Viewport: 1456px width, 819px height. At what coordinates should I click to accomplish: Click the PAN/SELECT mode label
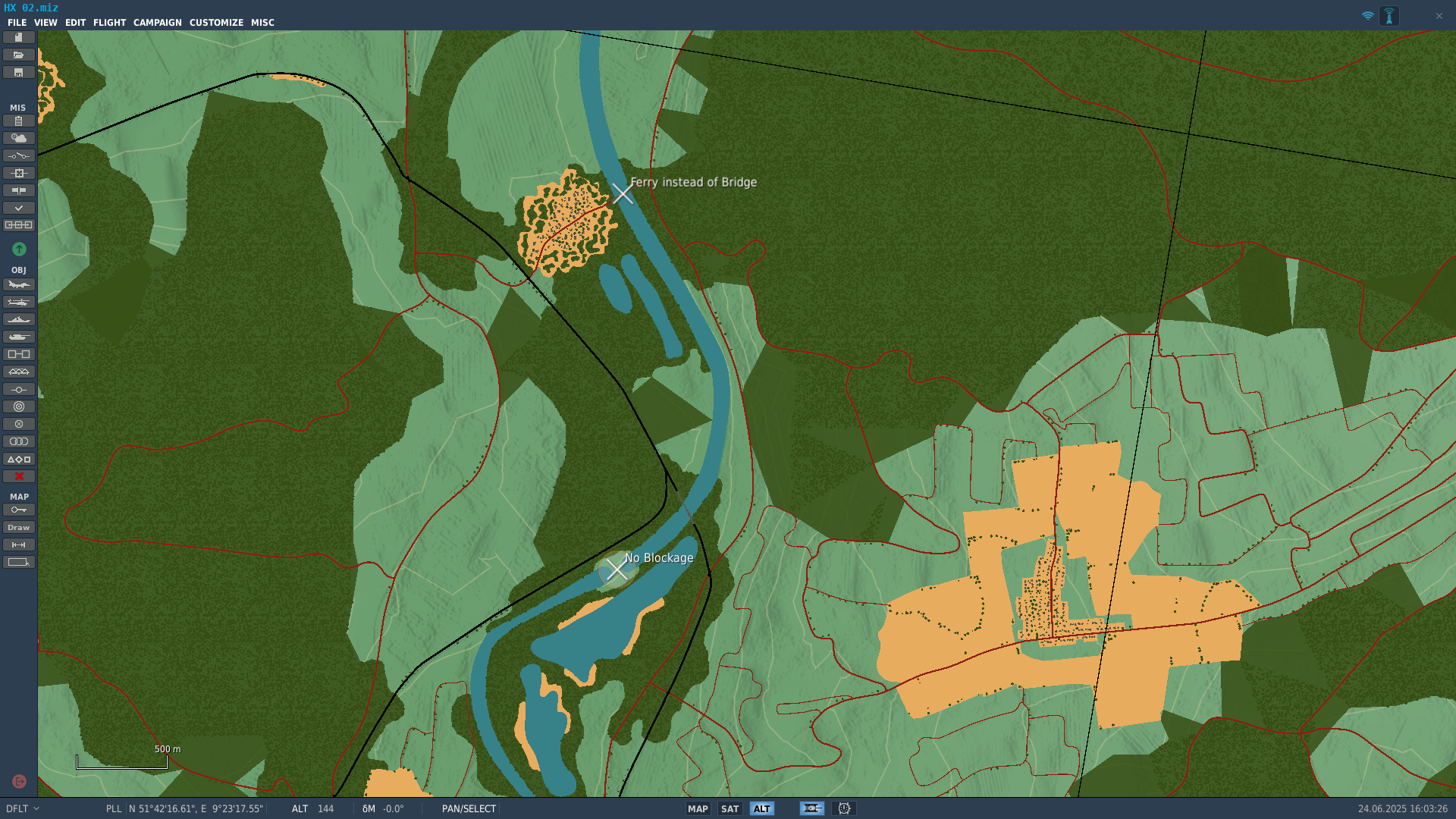pyautogui.click(x=469, y=808)
